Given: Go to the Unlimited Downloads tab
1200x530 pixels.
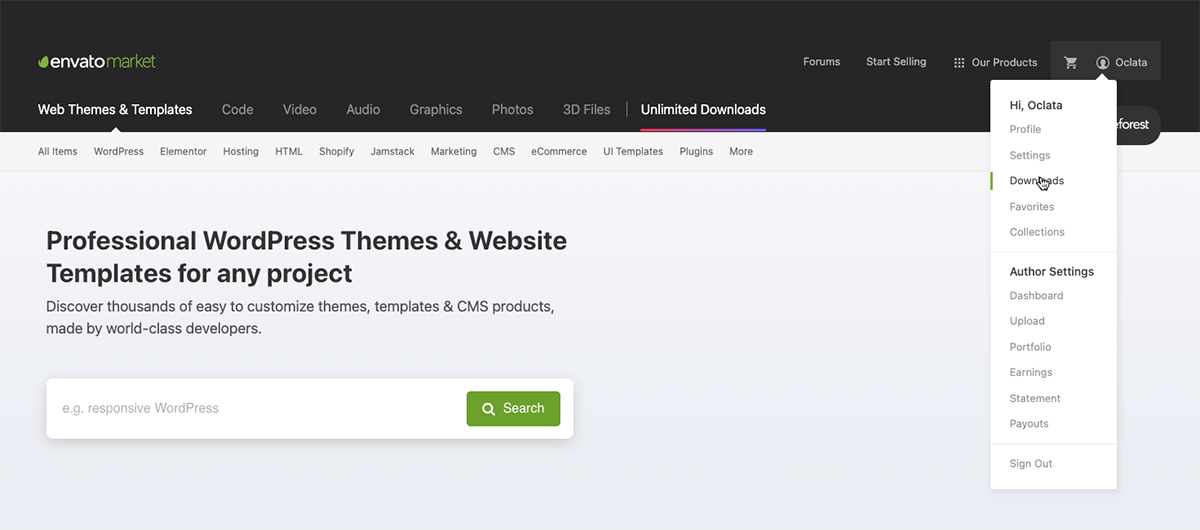Looking at the screenshot, I should click(x=703, y=110).
